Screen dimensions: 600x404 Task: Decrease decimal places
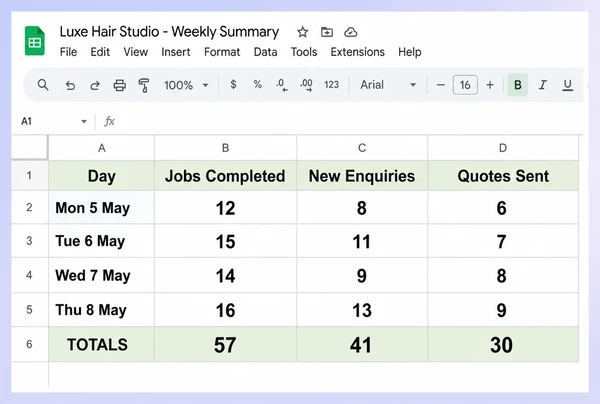(282, 85)
